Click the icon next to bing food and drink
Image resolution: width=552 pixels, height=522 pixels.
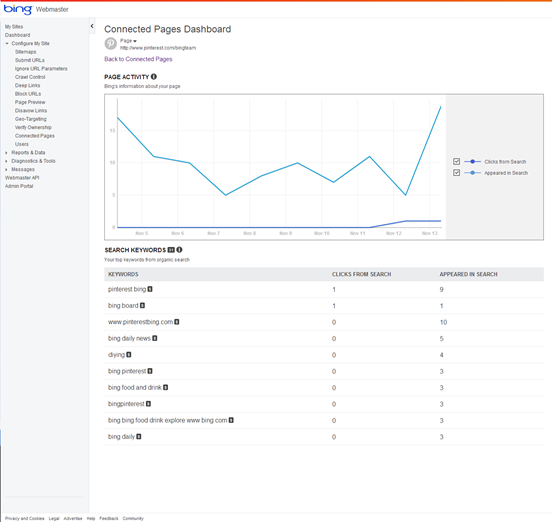165,387
